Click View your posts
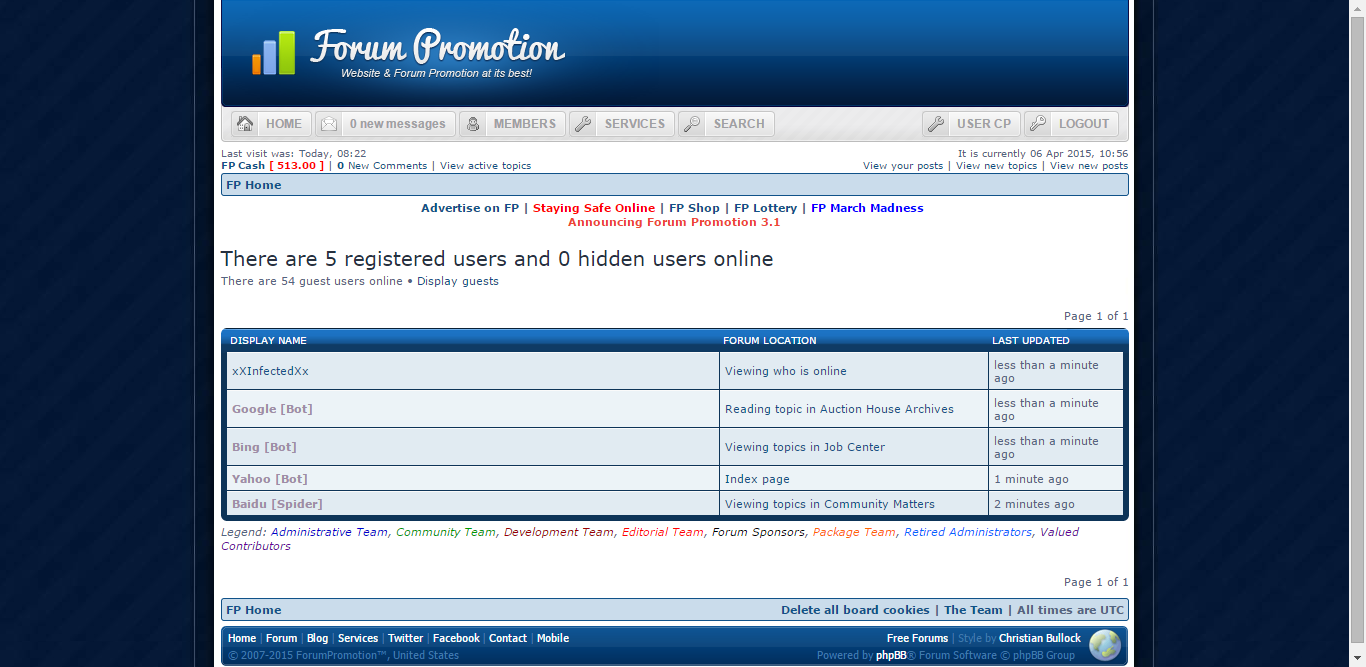Viewport: 1366px width, 667px height. point(903,166)
